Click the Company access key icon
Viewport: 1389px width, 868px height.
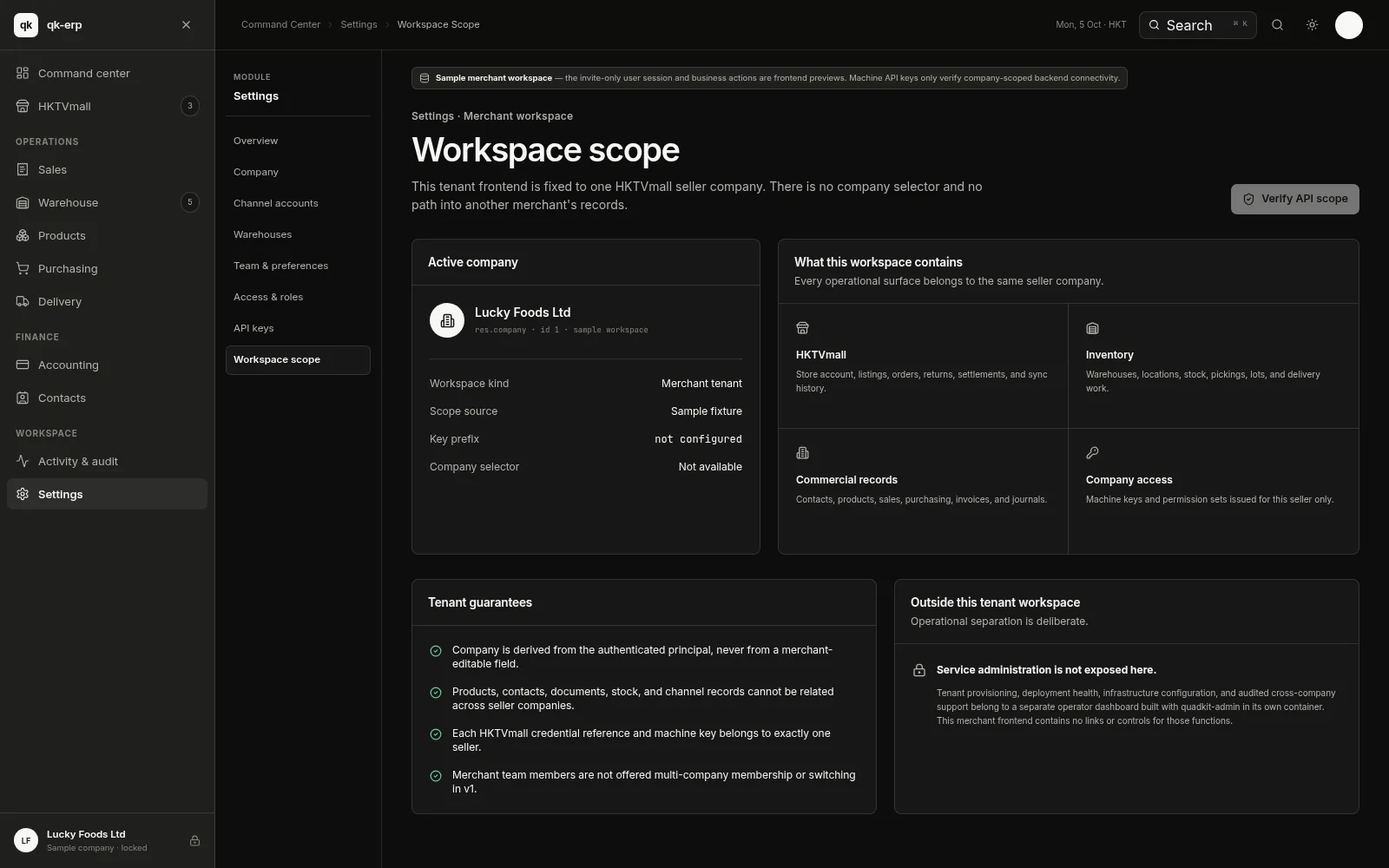click(x=1092, y=453)
